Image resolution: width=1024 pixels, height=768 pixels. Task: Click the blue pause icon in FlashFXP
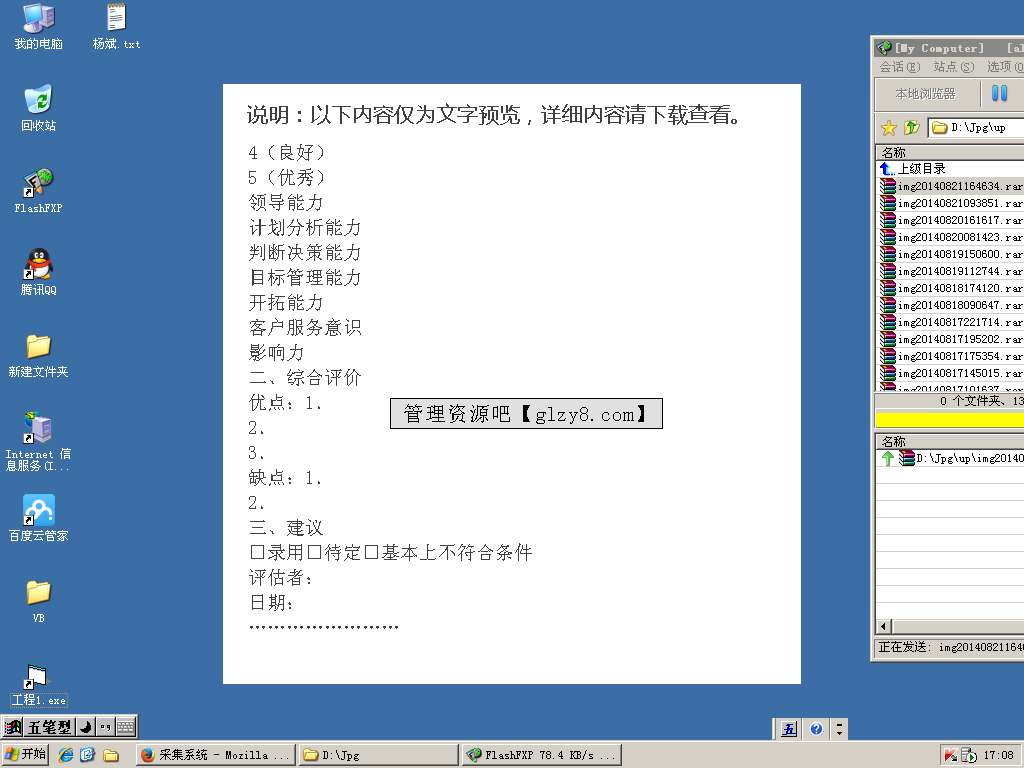pyautogui.click(x=999, y=93)
